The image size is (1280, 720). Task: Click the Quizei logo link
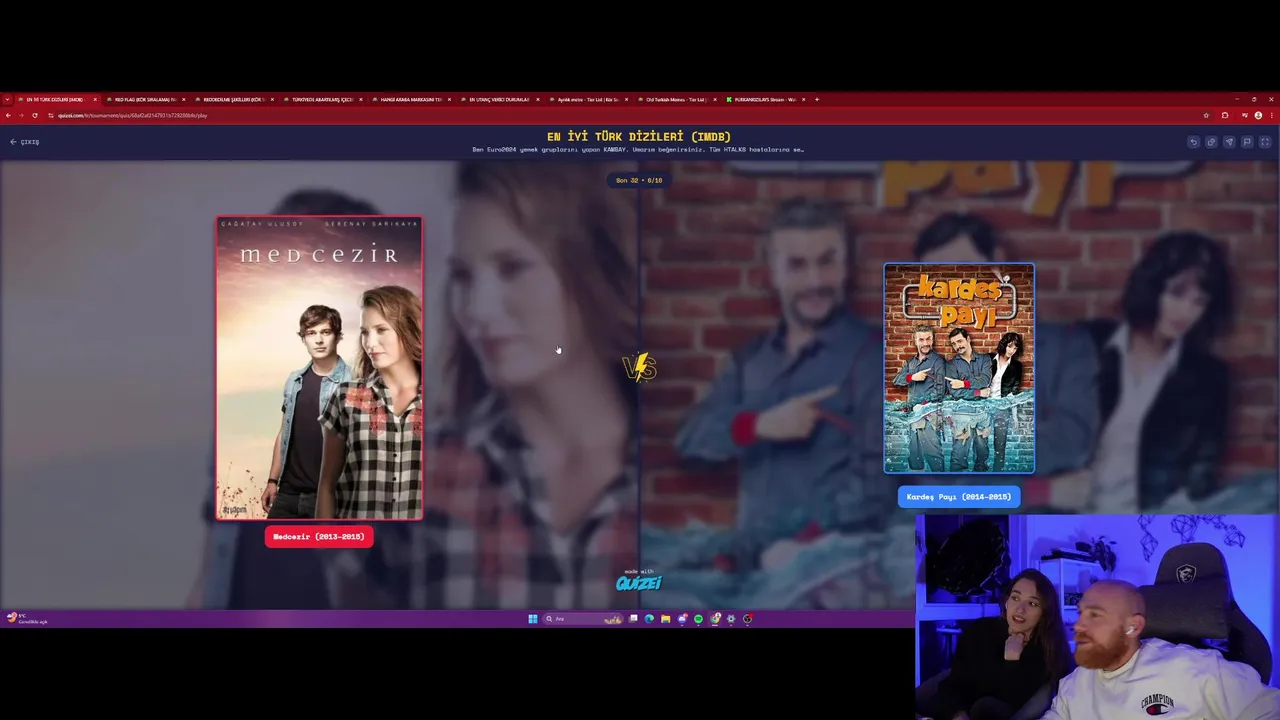click(x=639, y=582)
